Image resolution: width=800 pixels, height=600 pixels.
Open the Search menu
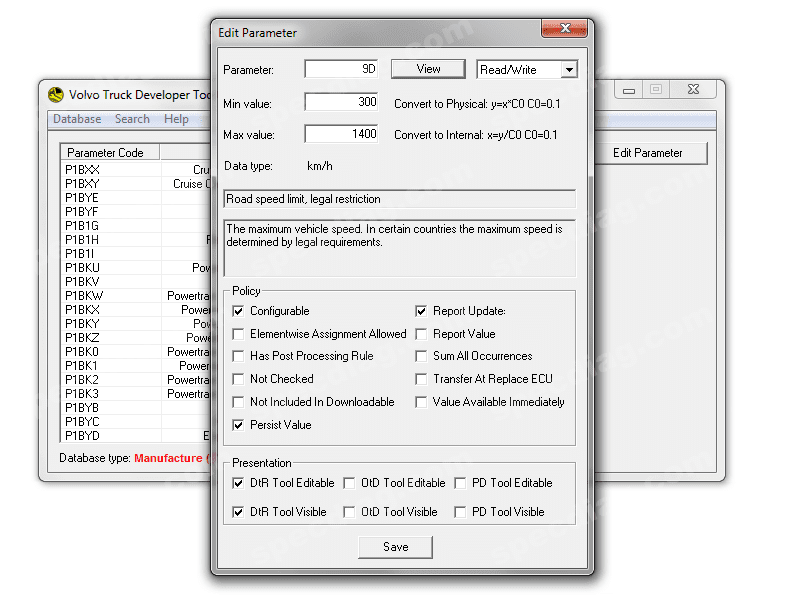pyautogui.click(x=132, y=119)
